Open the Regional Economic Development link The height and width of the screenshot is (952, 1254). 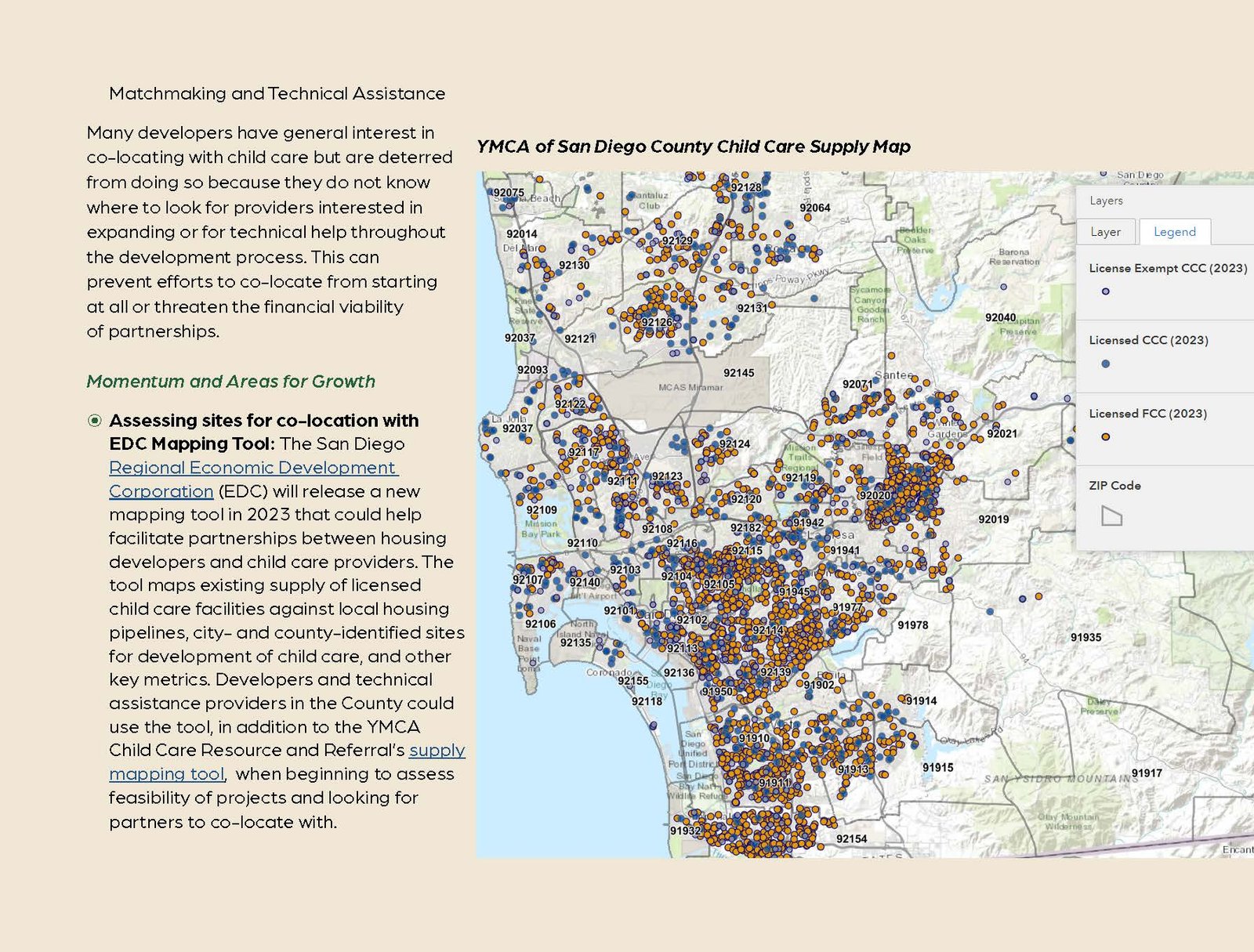click(252, 468)
